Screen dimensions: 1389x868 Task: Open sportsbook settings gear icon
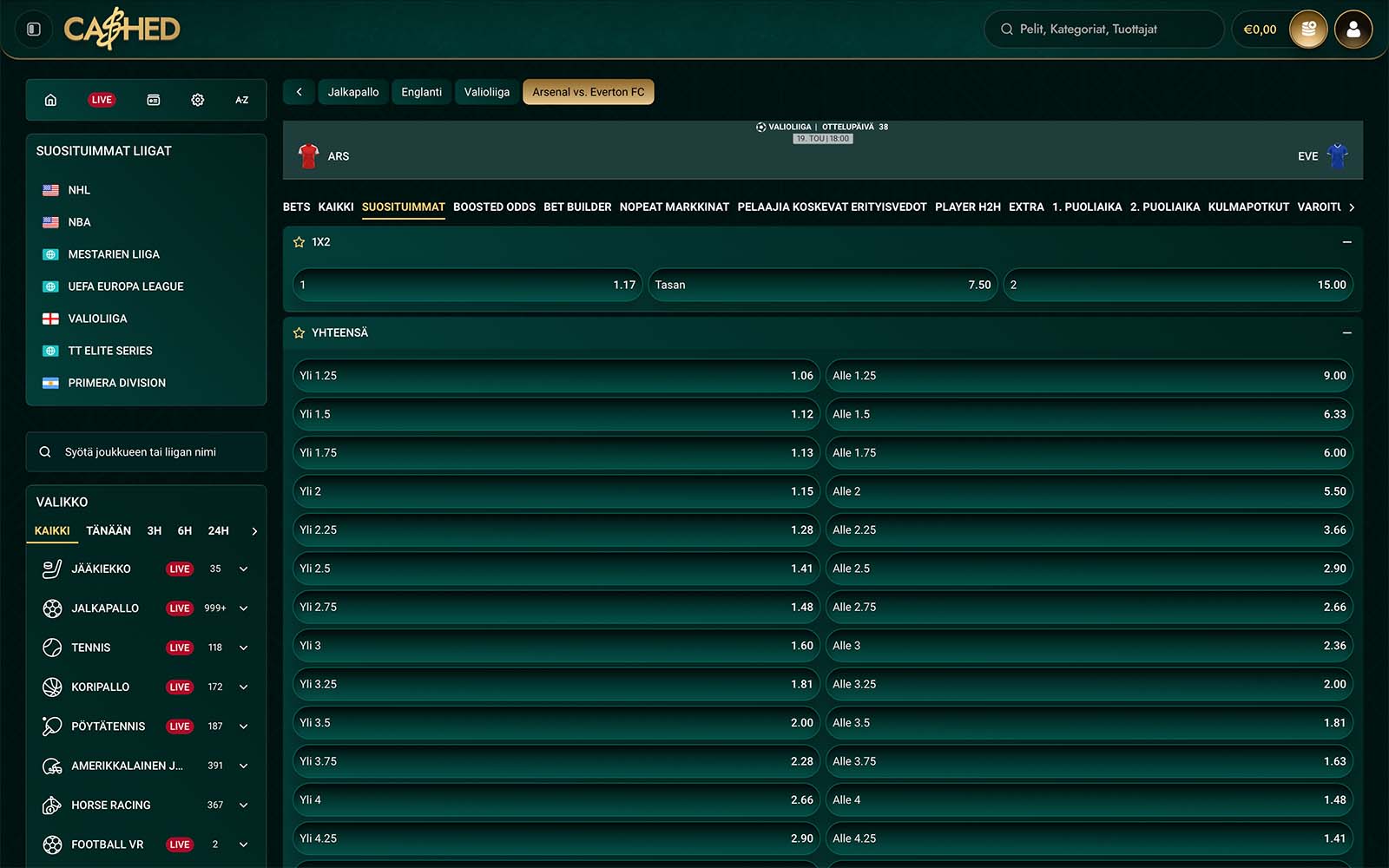pos(198,100)
